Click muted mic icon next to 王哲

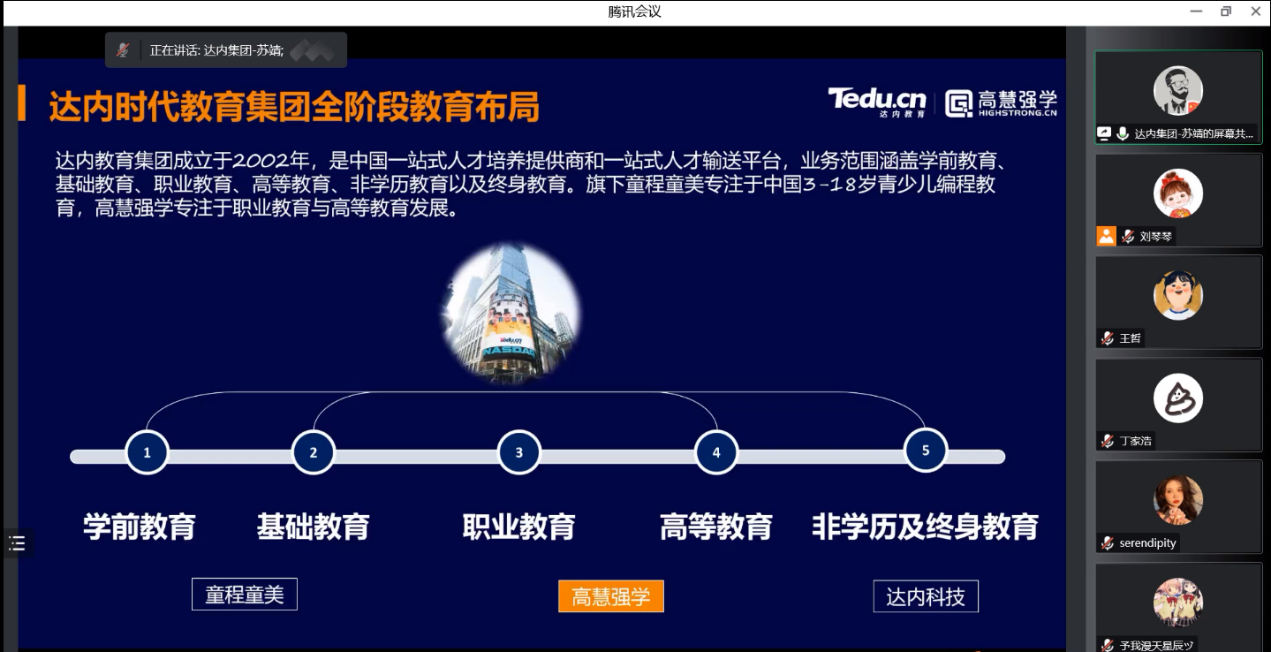point(1108,338)
